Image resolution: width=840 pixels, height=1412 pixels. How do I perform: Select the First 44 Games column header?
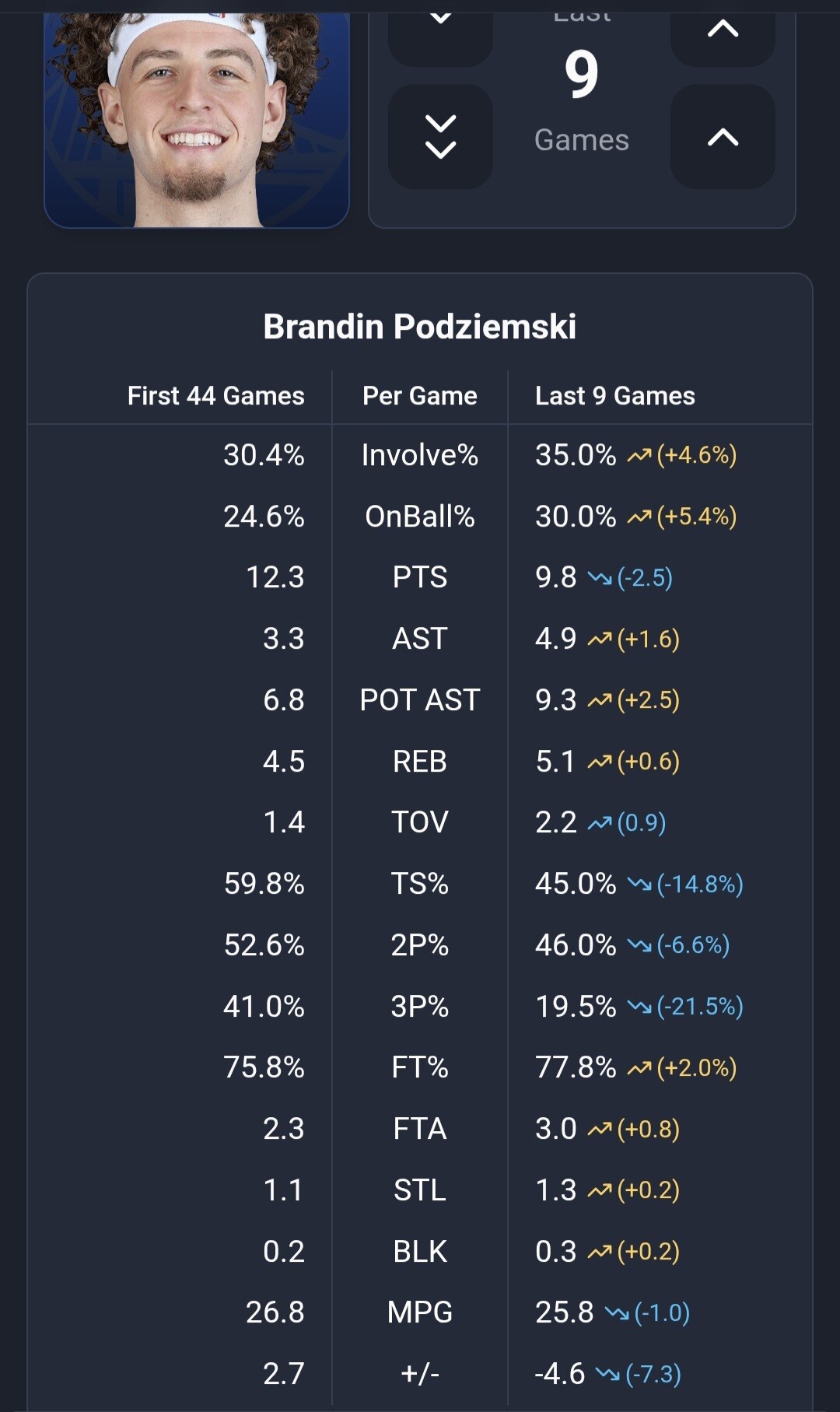215,396
